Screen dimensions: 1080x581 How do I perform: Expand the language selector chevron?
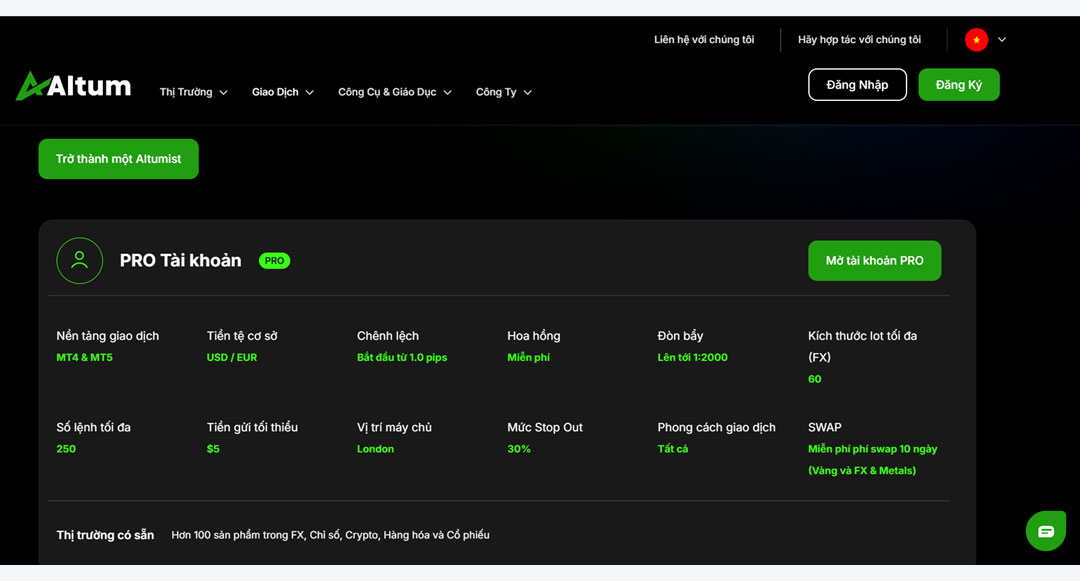(x=1002, y=40)
